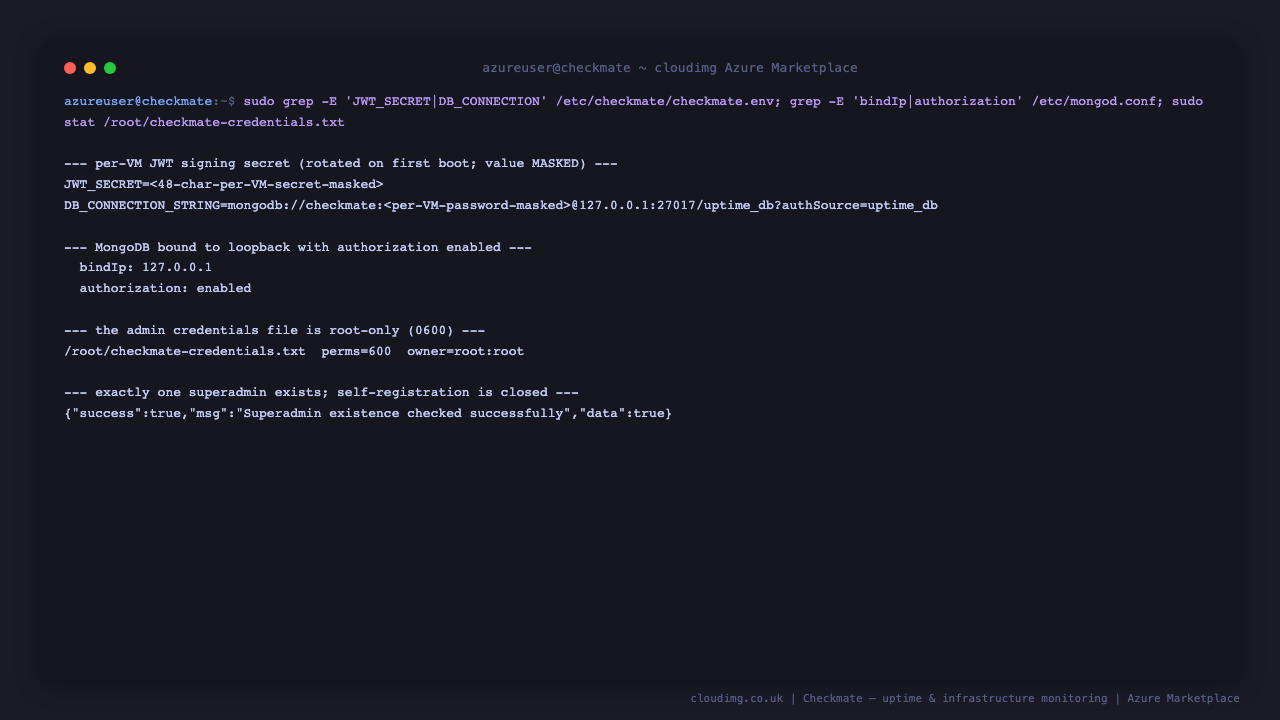Click the '/root/checkmate-credentials.txt perms=600' output line

click(x=294, y=352)
